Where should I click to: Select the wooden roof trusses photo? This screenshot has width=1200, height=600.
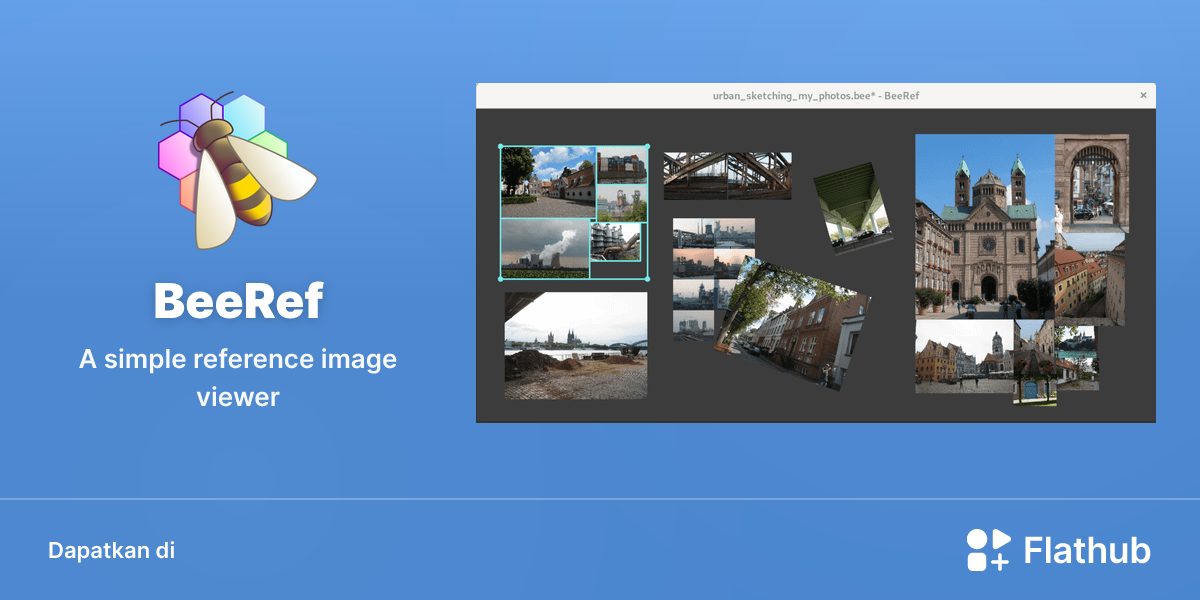727,175
